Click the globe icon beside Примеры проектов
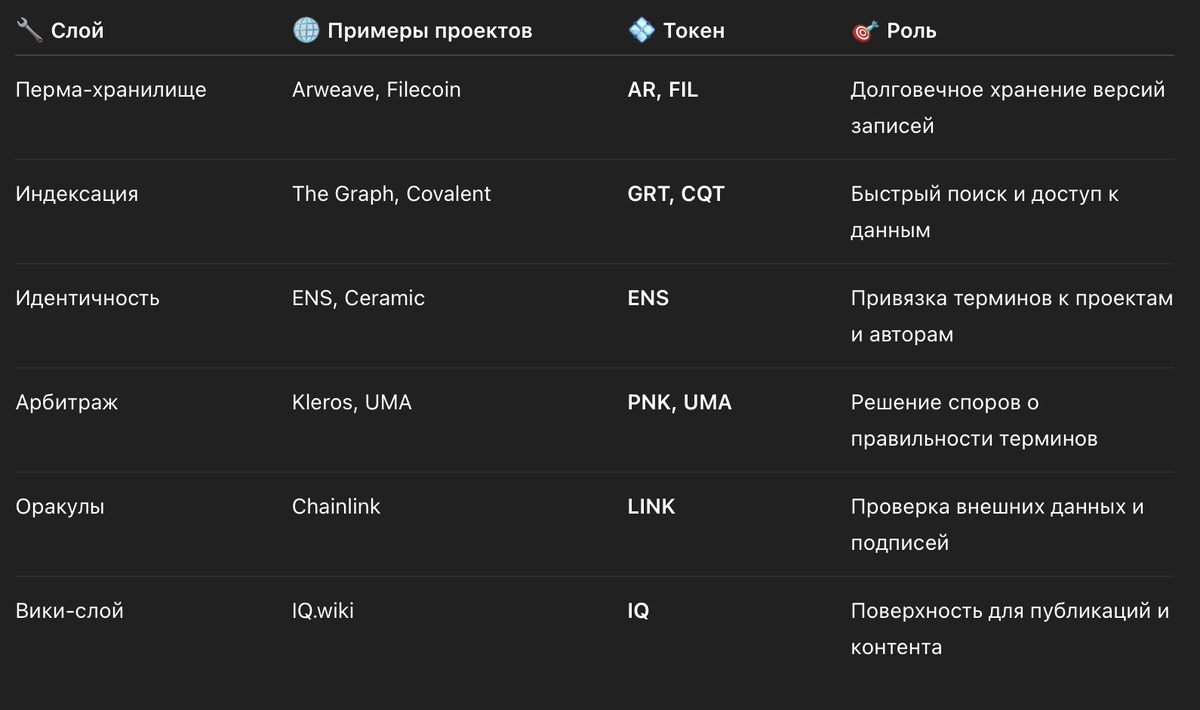Screen dimensions: 1200x710 (305, 31)
